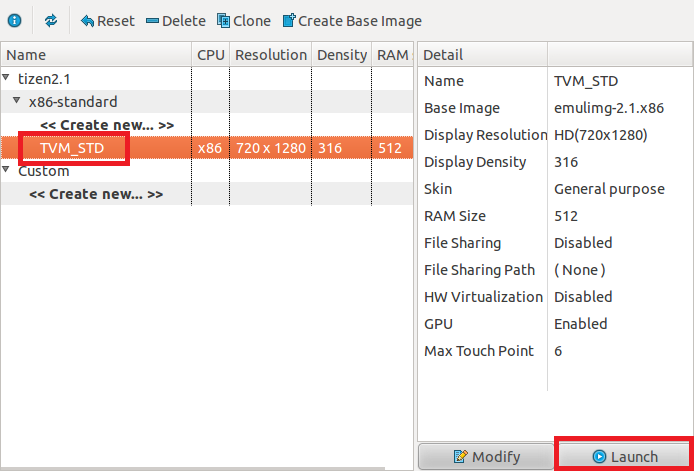Image resolution: width=694 pixels, height=471 pixels.
Task: Click the refresh arrows icon
Action: (51, 20)
